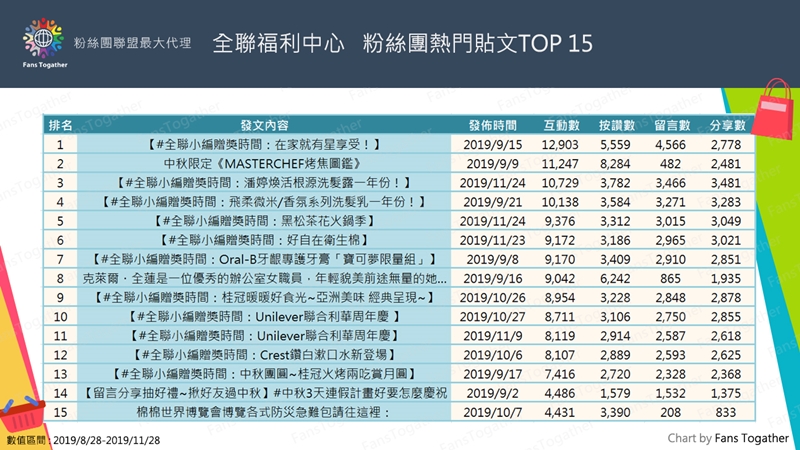Click the share count '833'
This screenshot has height=450, width=800.
click(x=726, y=412)
